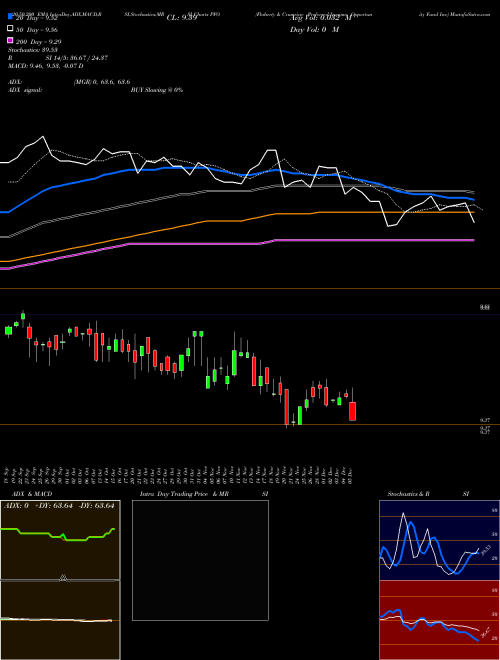Click the ADX '(MGR) 0, 63.6, 63.6' values
This screenshot has height=660, width=500.
[x=102, y=82]
